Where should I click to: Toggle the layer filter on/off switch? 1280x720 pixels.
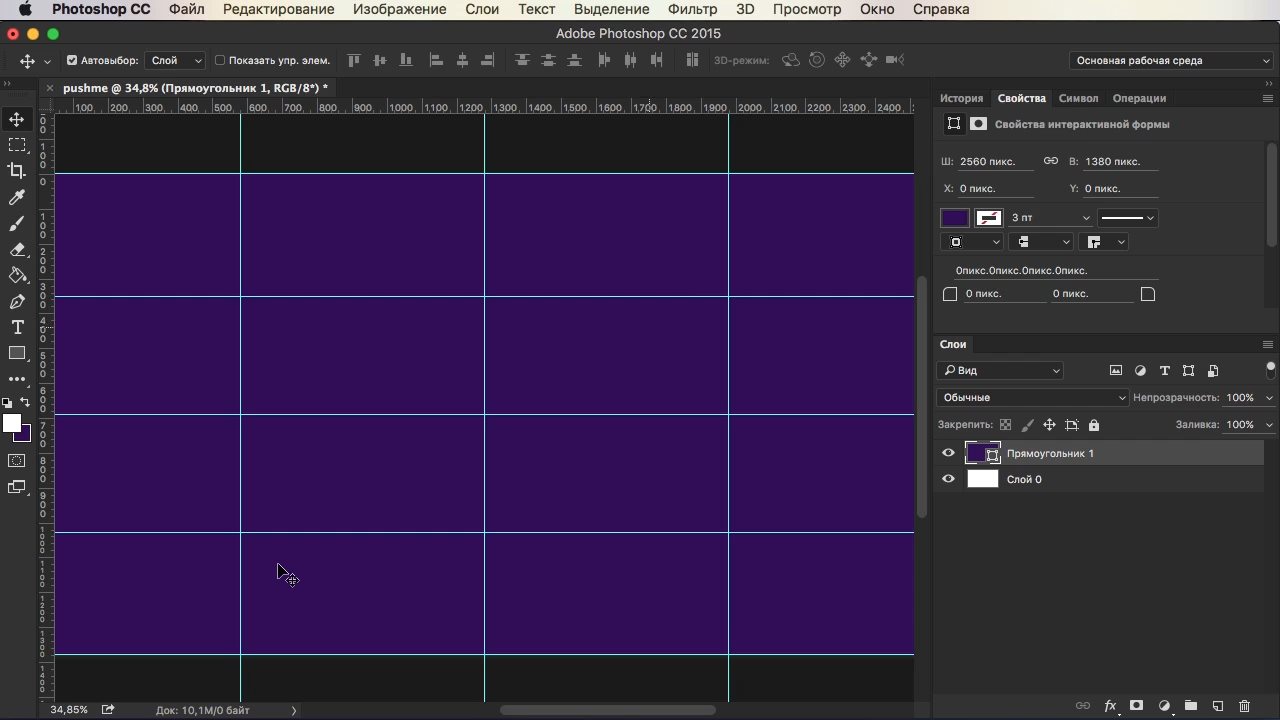1271,369
